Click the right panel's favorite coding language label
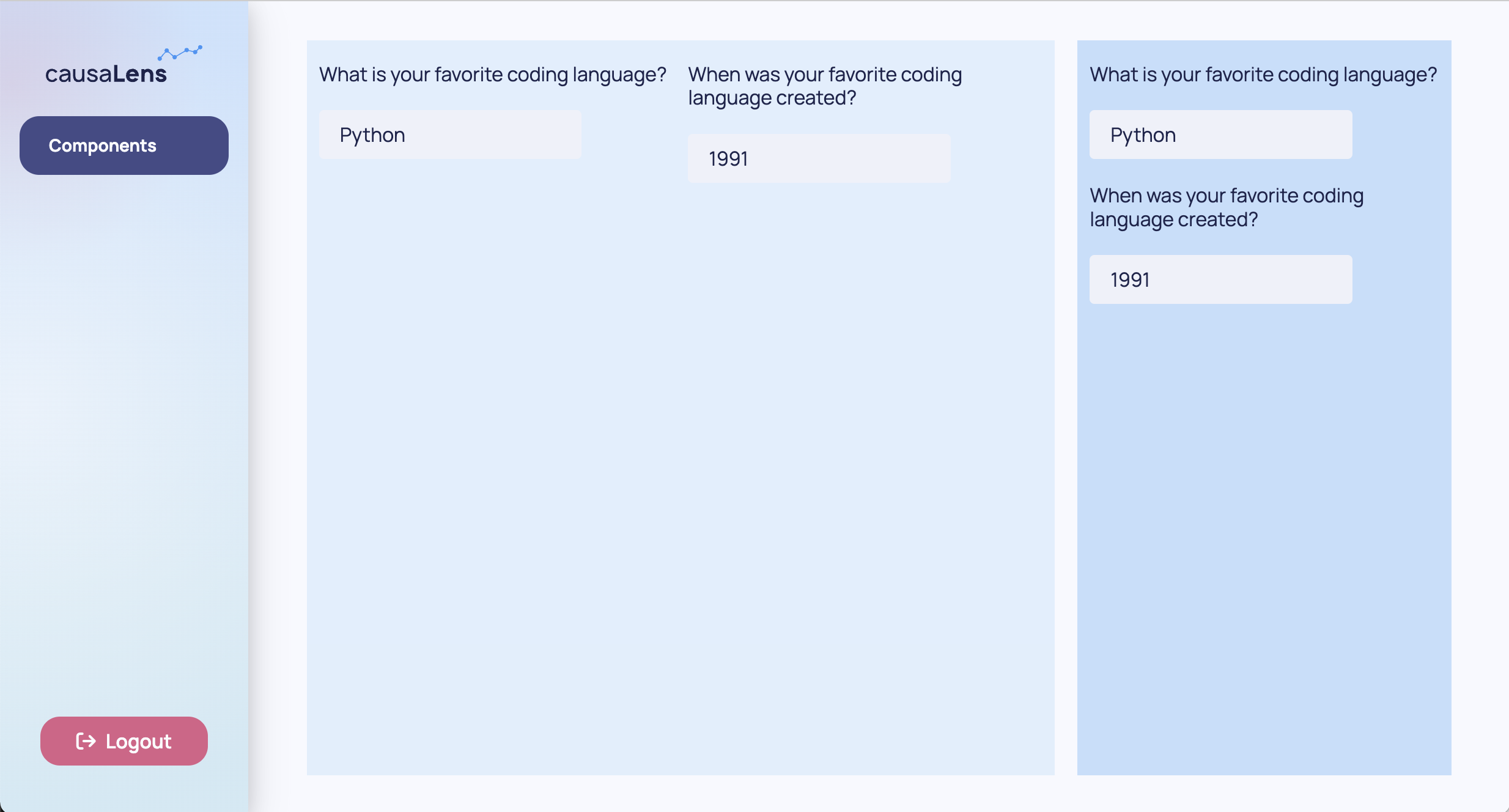The width and height of the screenshot is (1509, 812). click(x=1263, y=75)
